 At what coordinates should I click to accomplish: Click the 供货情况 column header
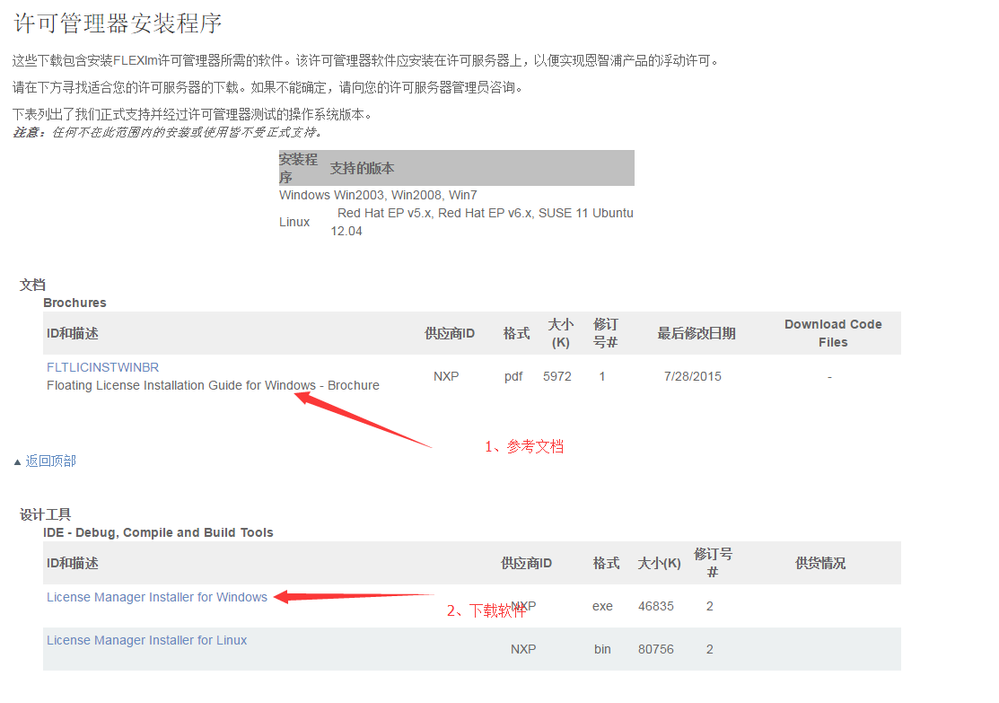821,563
